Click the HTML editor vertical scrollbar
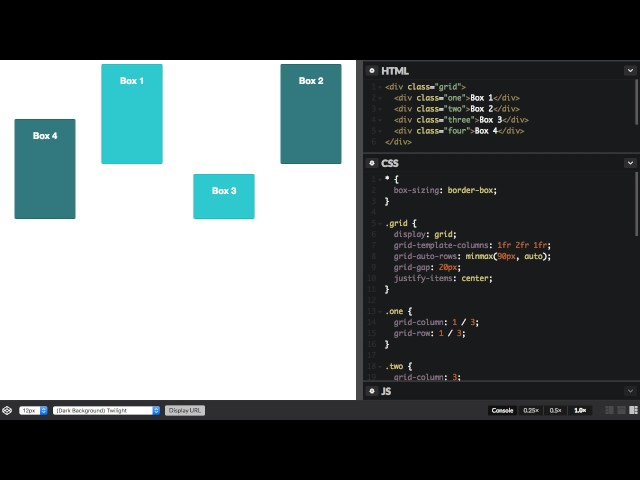This screenshot has height=480, width=640. tap(636, 102)
